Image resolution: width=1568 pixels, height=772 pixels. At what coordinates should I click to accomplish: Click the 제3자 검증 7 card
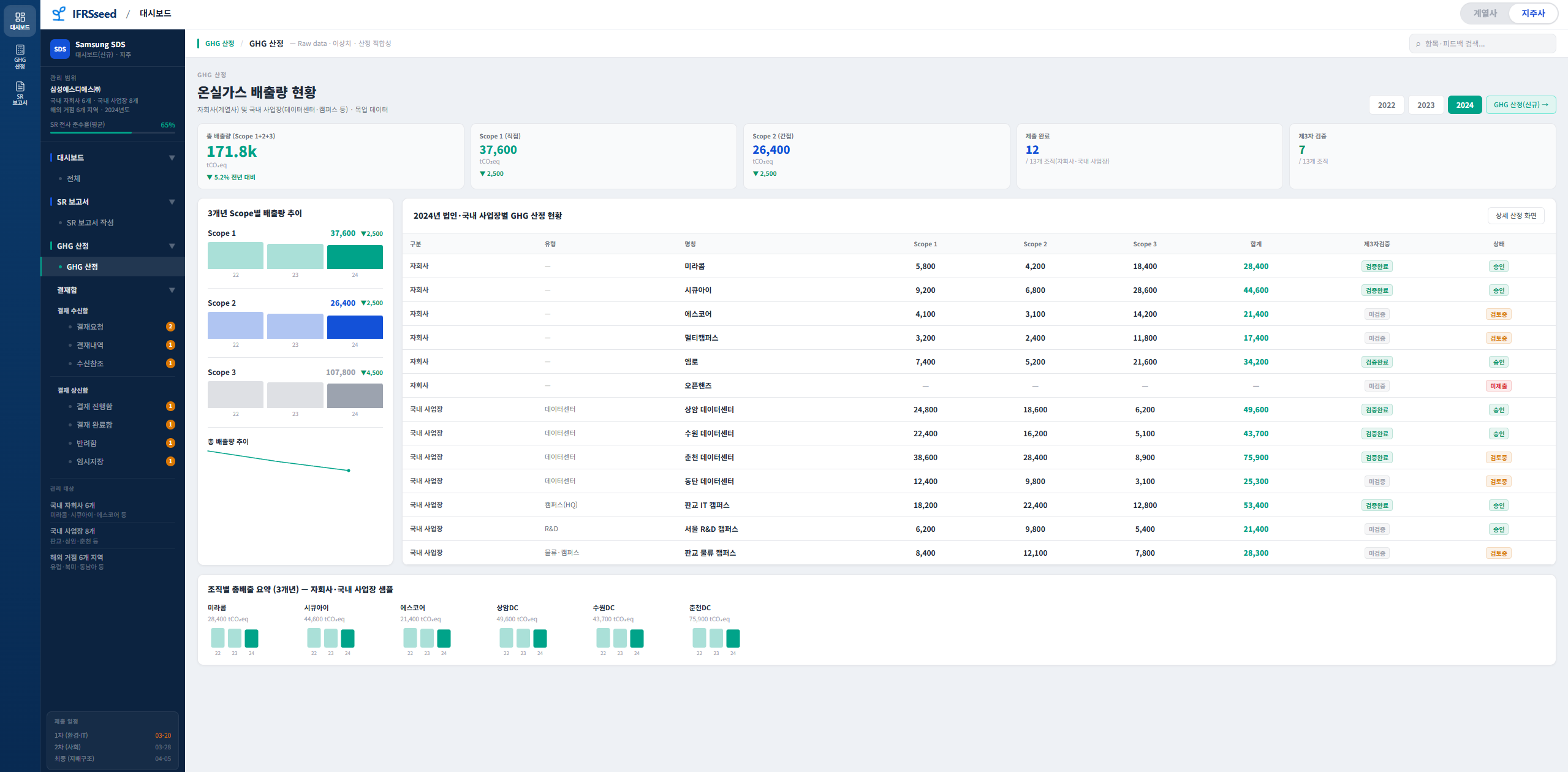(1422, 156)
